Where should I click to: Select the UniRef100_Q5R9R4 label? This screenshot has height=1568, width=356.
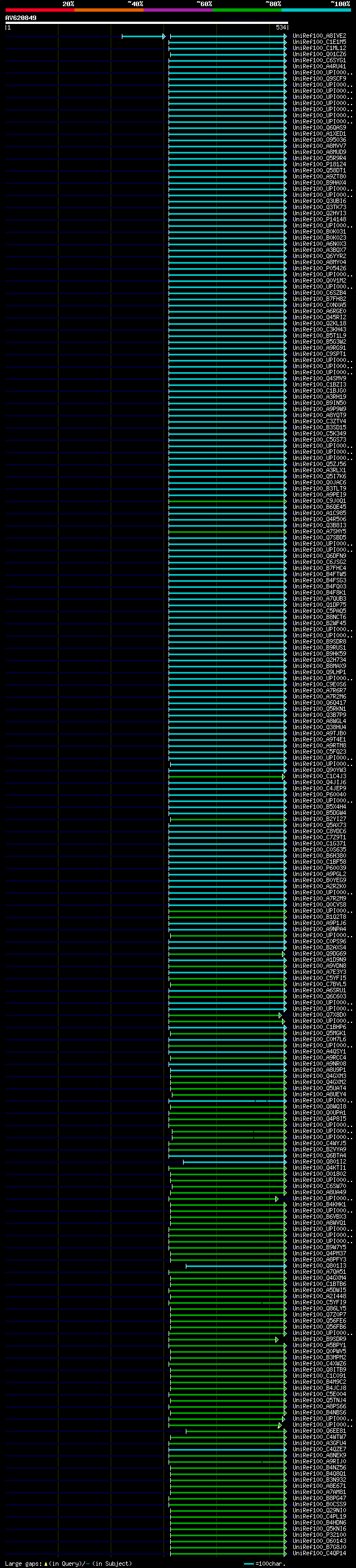coord(319,159)
